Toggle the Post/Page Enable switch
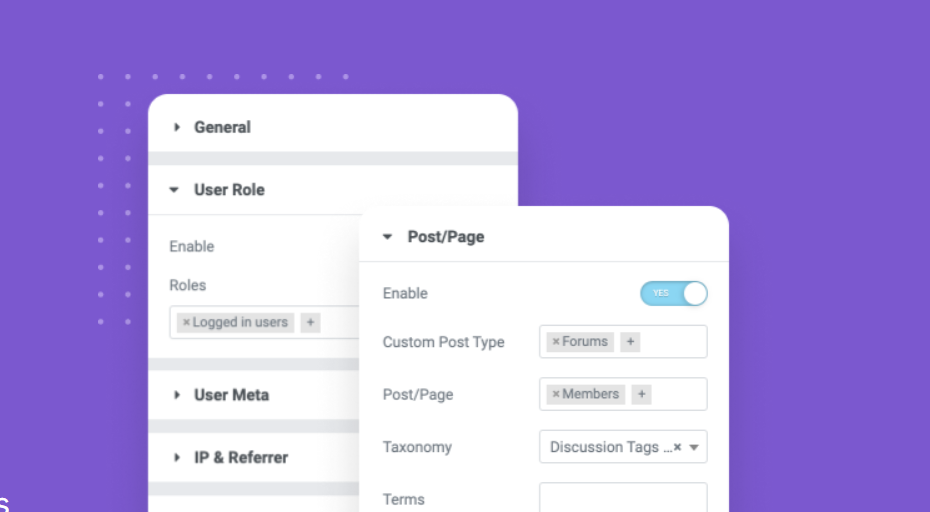Image resolution: width=930 pixels, height=512 pixels. pyautogui.click(x=674, y=293)
